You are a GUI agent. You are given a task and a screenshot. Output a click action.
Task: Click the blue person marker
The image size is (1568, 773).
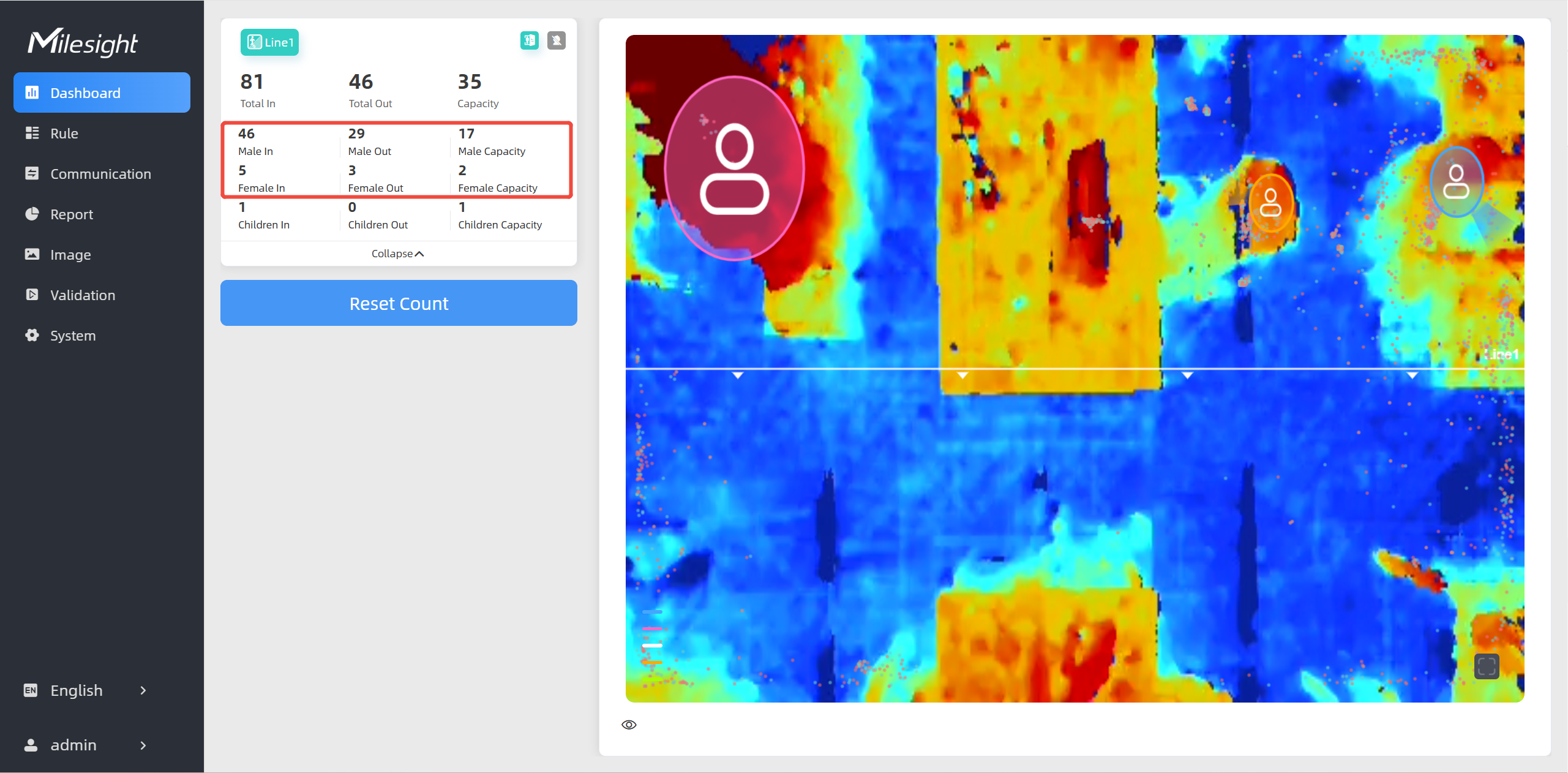click(1456, 182)
